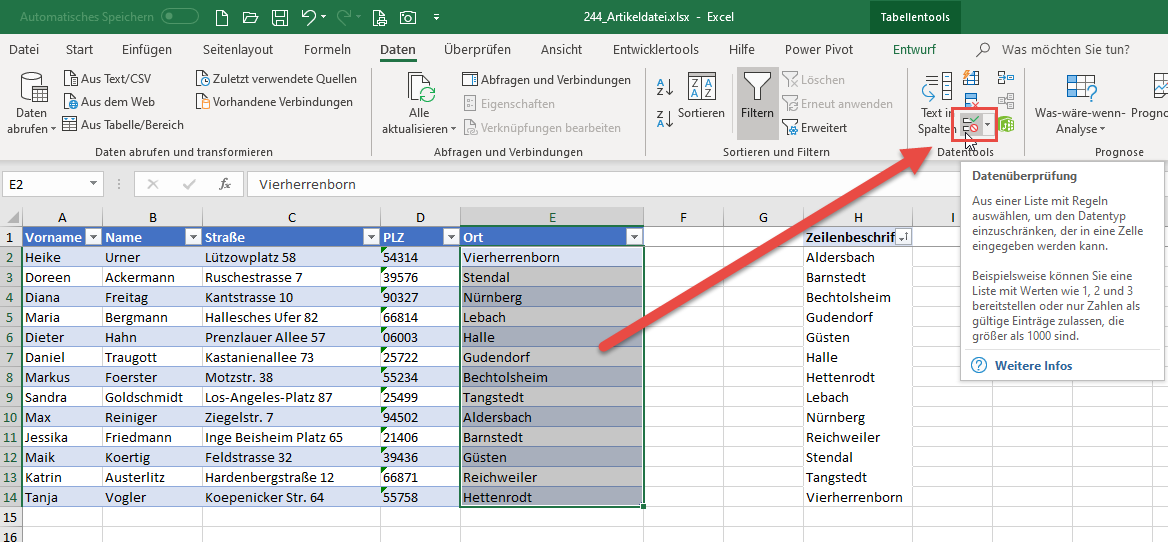
Task: Select cell containing Nürnberg in column E
Action: coord(552,297)
